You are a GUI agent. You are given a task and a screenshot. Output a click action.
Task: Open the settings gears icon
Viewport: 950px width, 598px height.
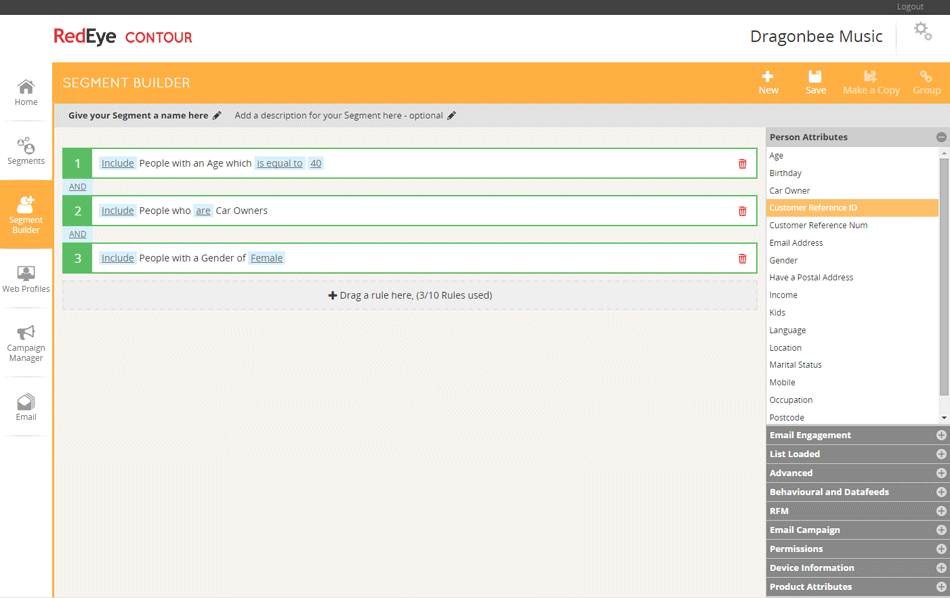[x=922, y=33]
